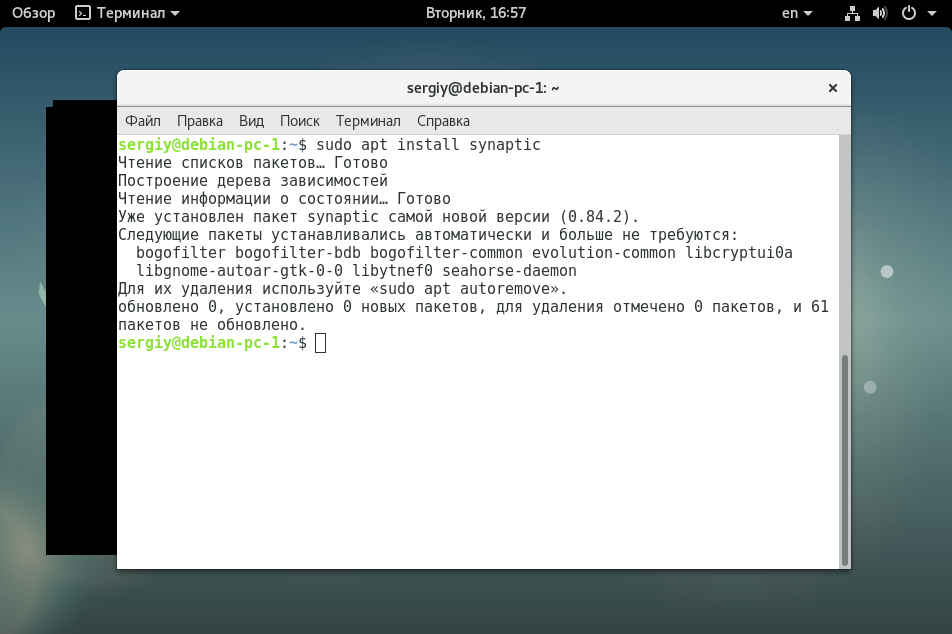This screenshot has width=952, height=634.
Task: Open the Правка menu
Action: click(x=200, y=121)
